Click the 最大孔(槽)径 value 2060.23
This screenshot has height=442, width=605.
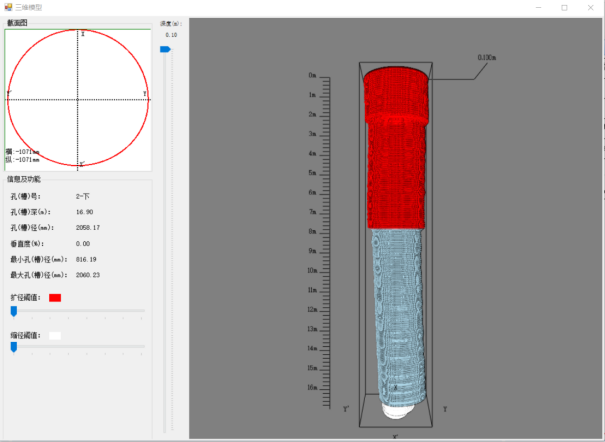90,275
